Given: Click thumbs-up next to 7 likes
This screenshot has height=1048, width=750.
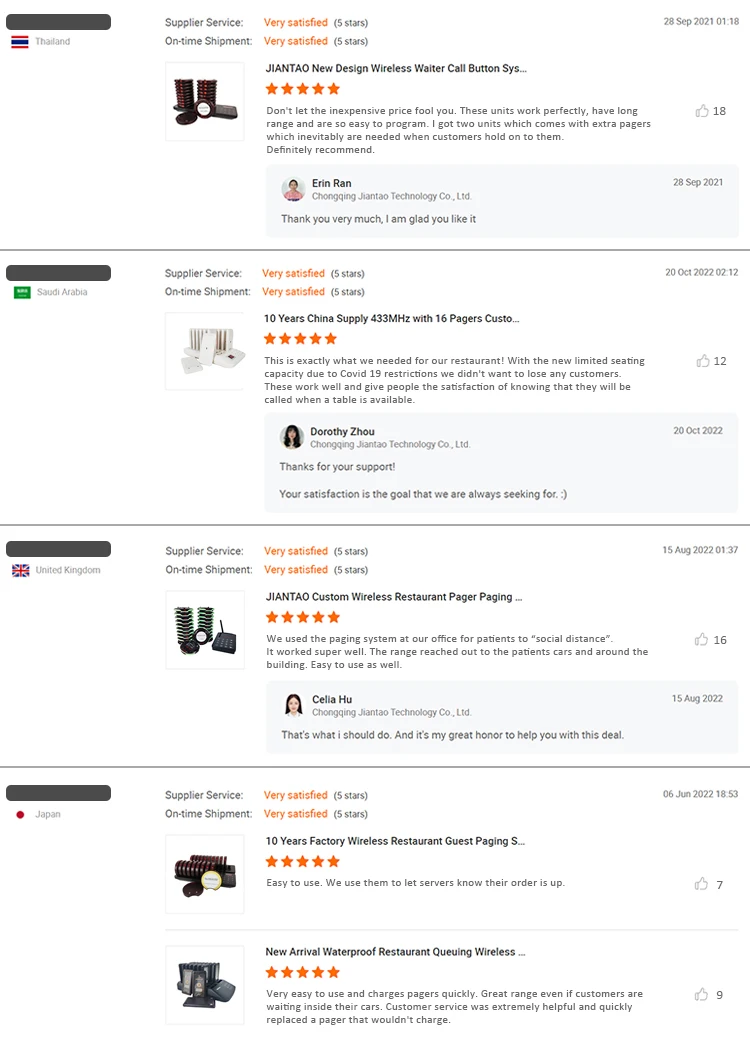Looking at the screenshot, I should pyautogui.click(x=702, y=884).
